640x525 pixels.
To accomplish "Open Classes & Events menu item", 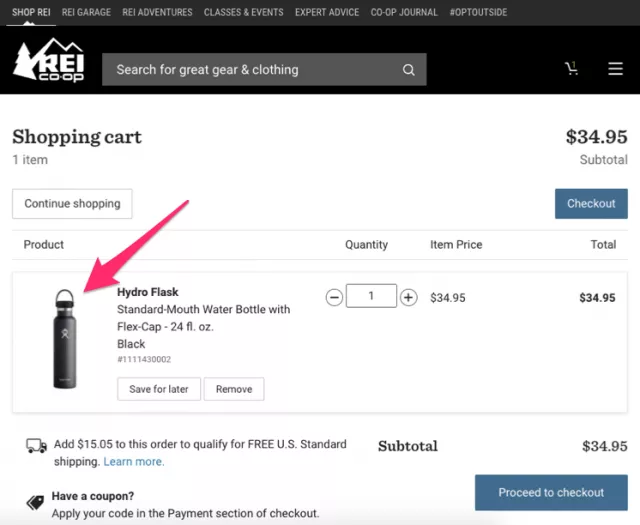I will tap(243, 12).
